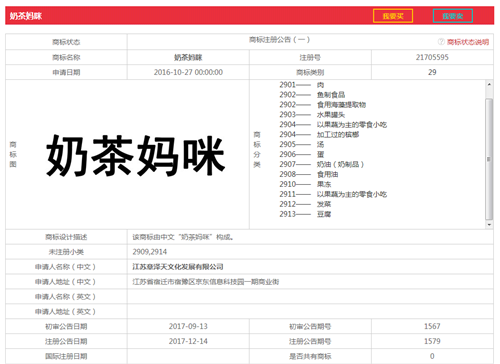This screenshot has width=500, height=364.
Task: Select the 2901 肉 classification entry
Action: coord(302,85)
